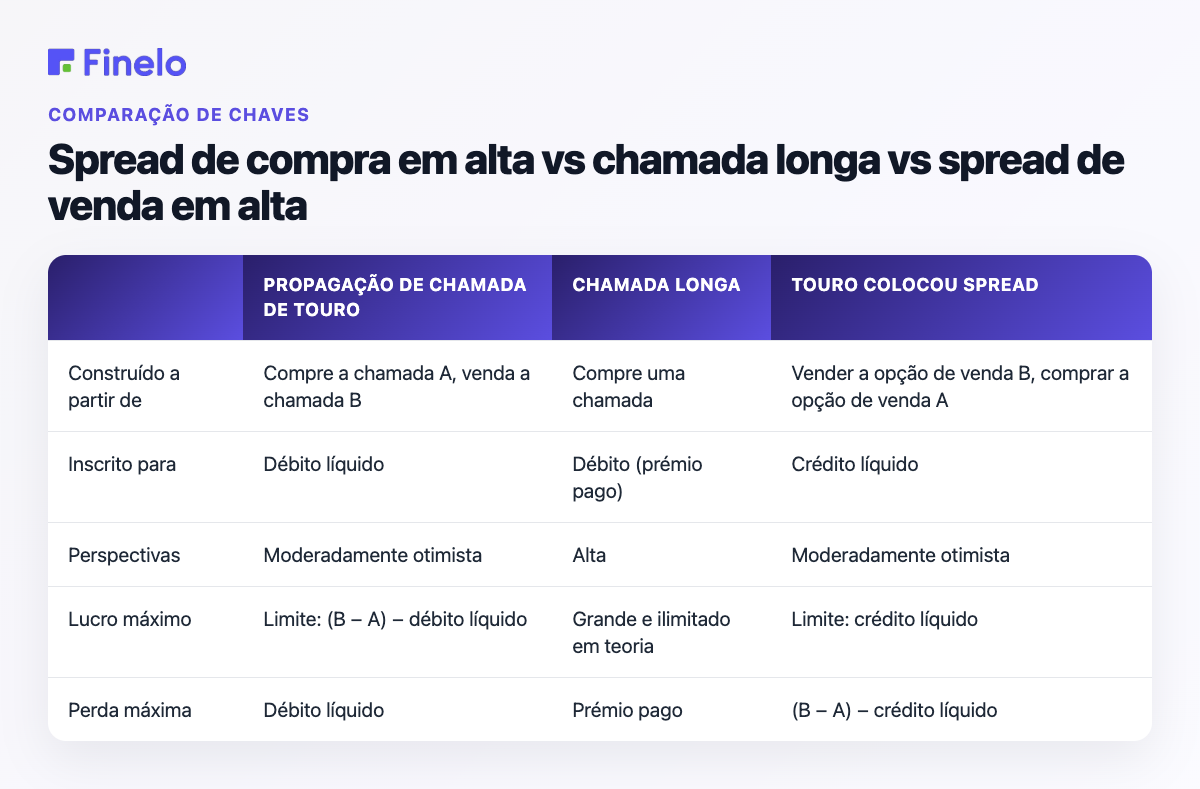Click the Finelo brand name text
Image resolution: width=1200 pixels, height=789 pixels.
coord(135,62)
